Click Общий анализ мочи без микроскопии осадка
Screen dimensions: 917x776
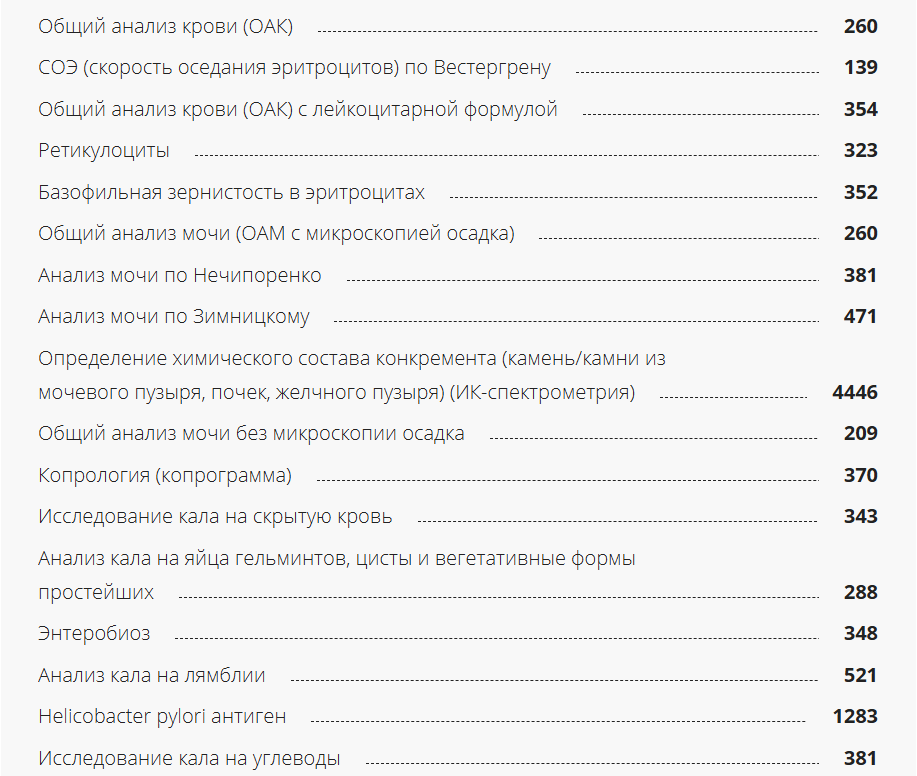pos(251,434)
